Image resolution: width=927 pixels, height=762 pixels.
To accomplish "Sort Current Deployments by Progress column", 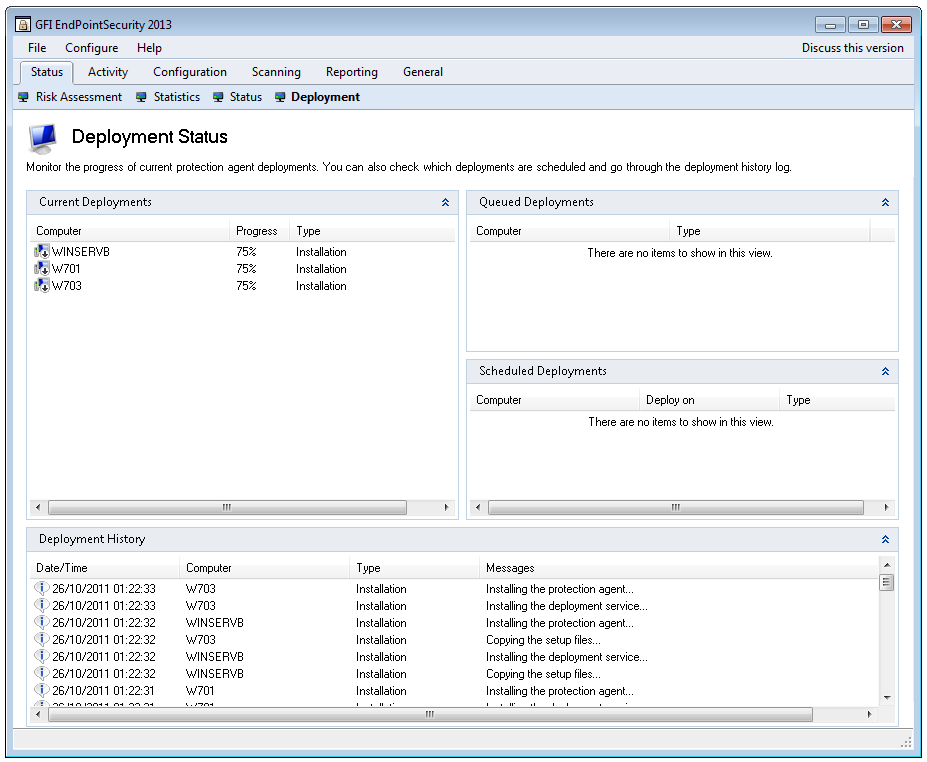I will tap(259, 231).
